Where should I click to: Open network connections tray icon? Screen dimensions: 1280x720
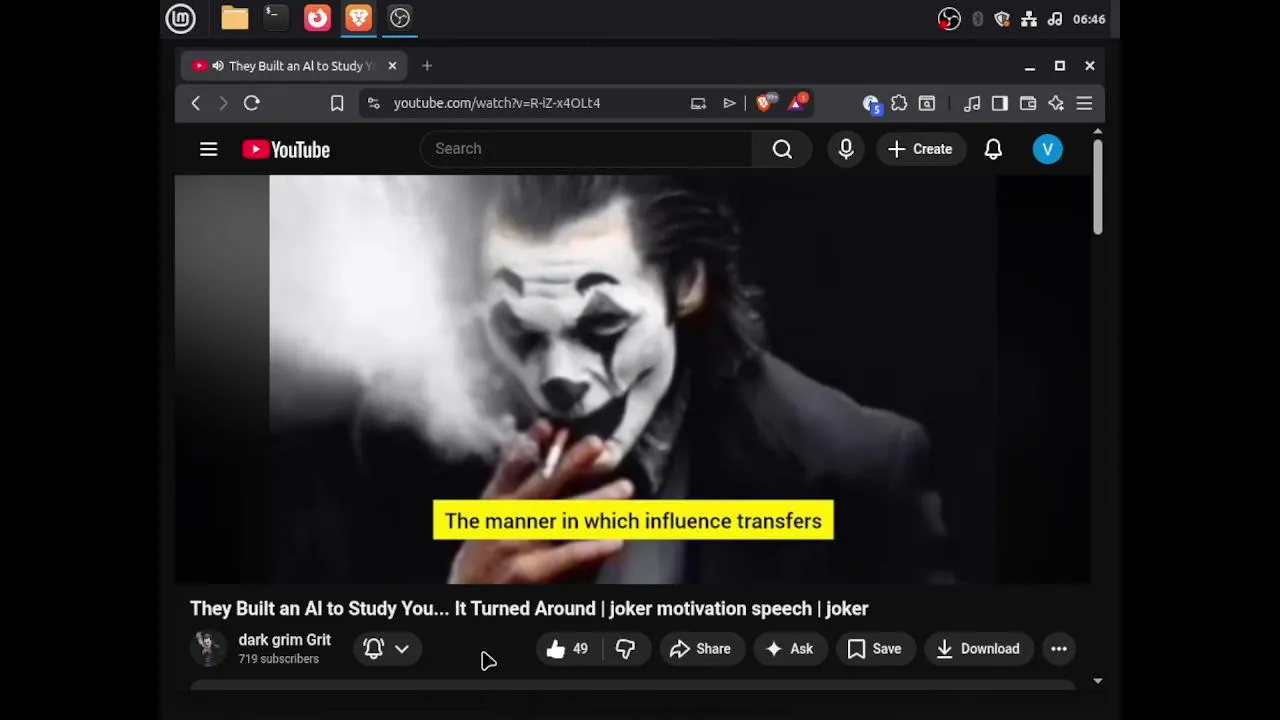[1029, 19]
